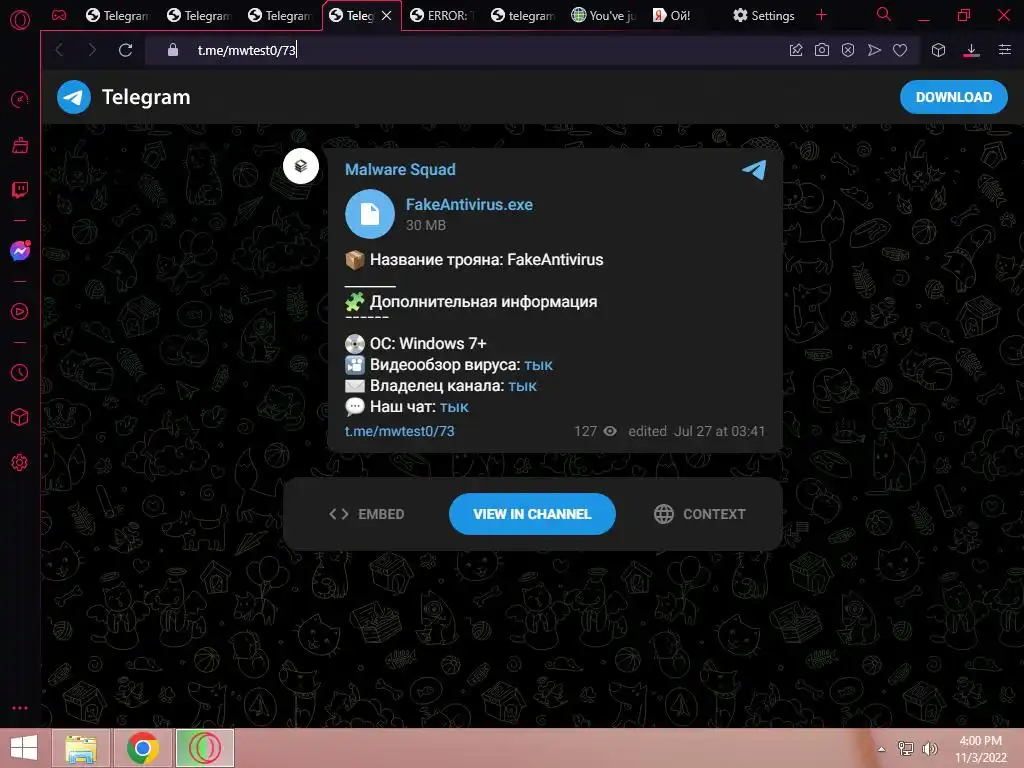Click the Malware Squad channel avatar
Image resolution: width=1024 pixels, height=768 pixels.
(x=300, y=166)
